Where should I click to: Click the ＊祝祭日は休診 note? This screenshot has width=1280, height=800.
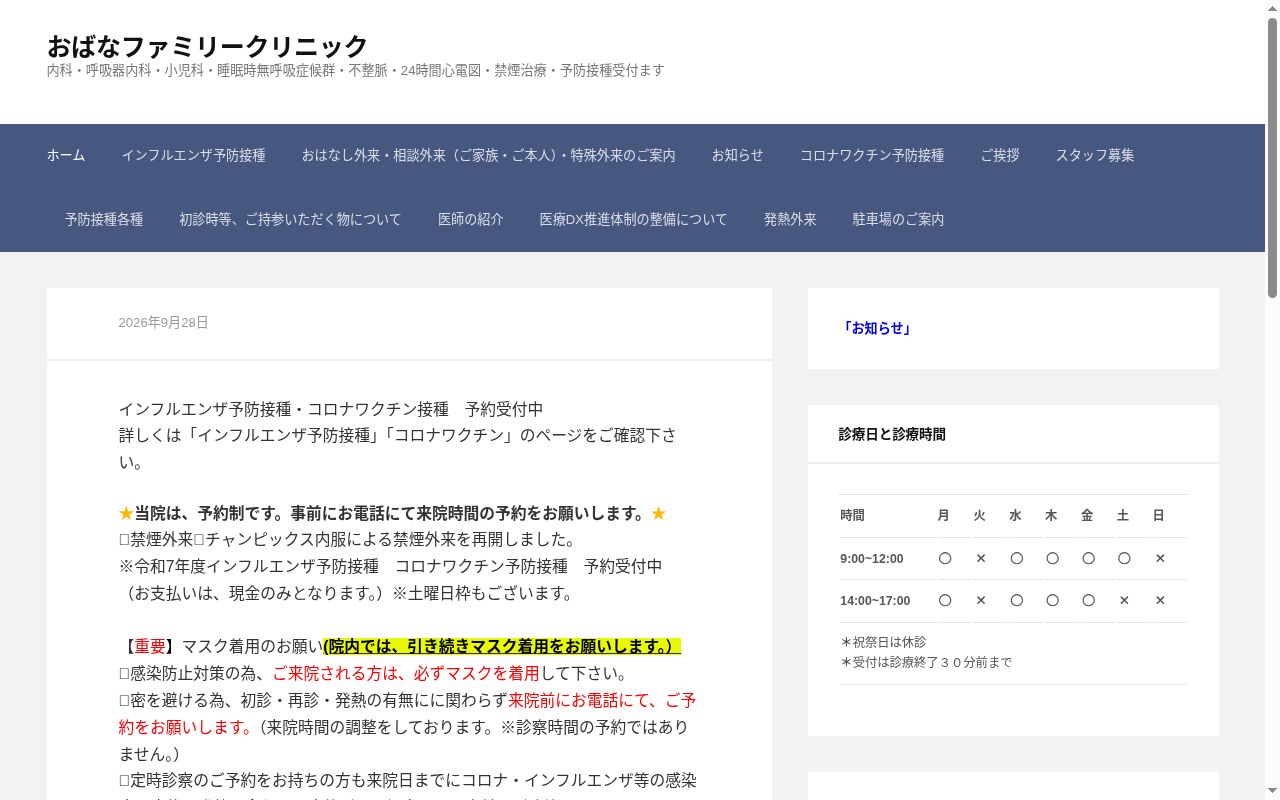tap(883, 642)
